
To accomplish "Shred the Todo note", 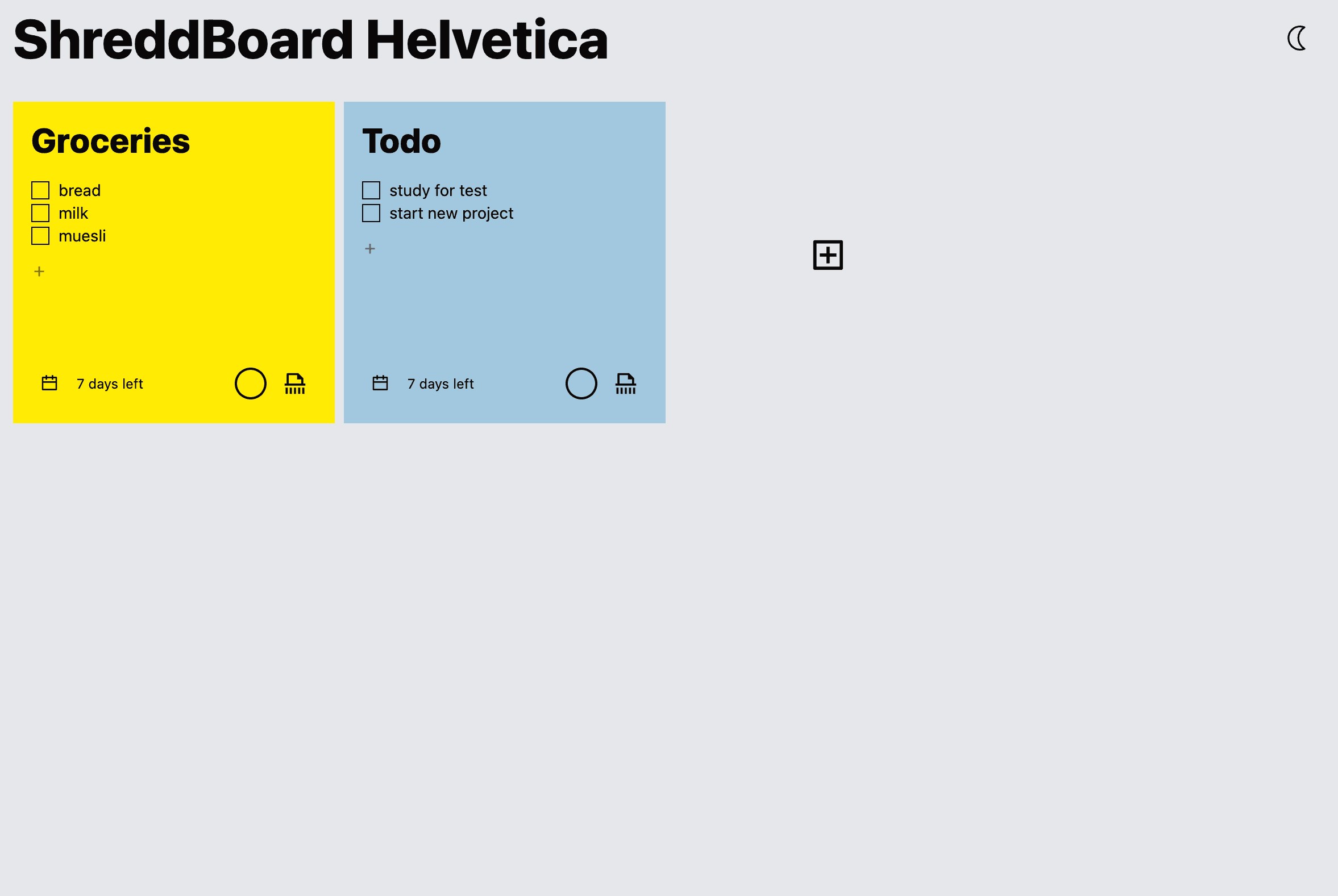I will click(x=625, y=384).
